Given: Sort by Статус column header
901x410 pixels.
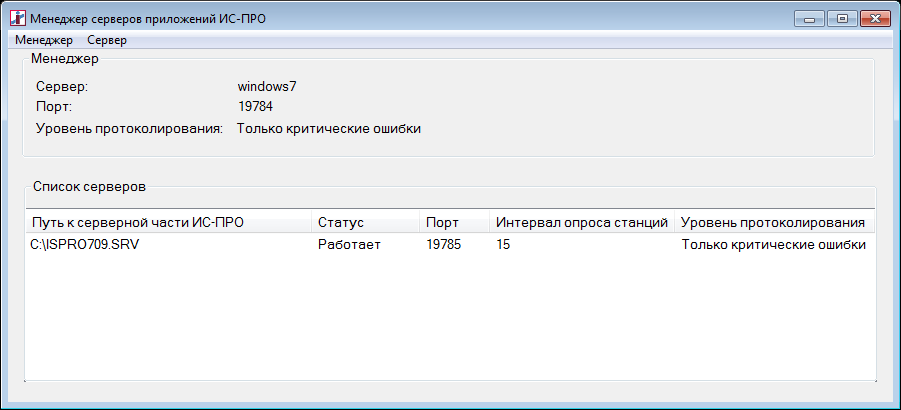Looking at the screenshot, I should pyautogui.click(x=365, y=222).
